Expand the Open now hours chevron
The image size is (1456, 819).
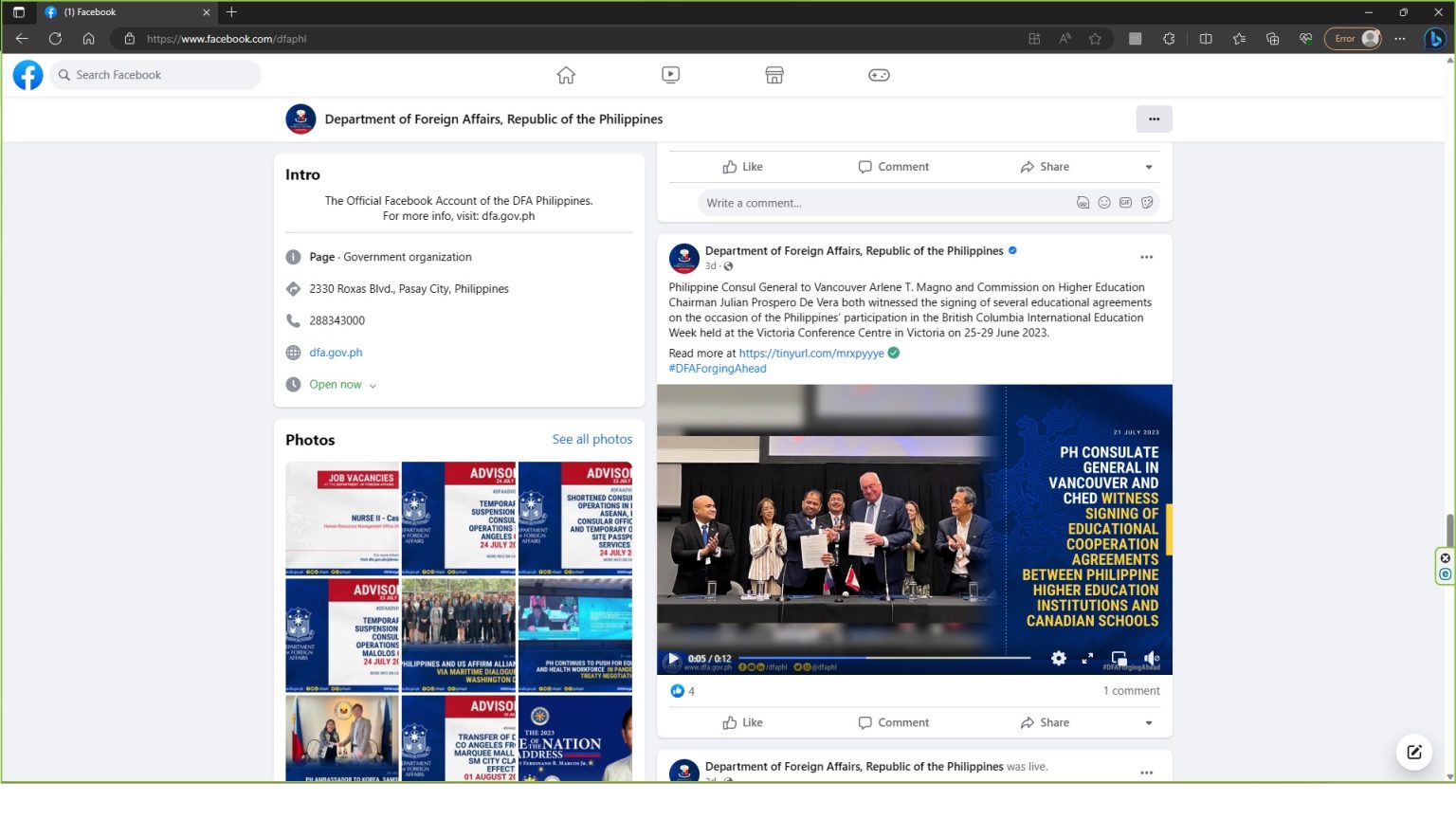coord(373,386)
